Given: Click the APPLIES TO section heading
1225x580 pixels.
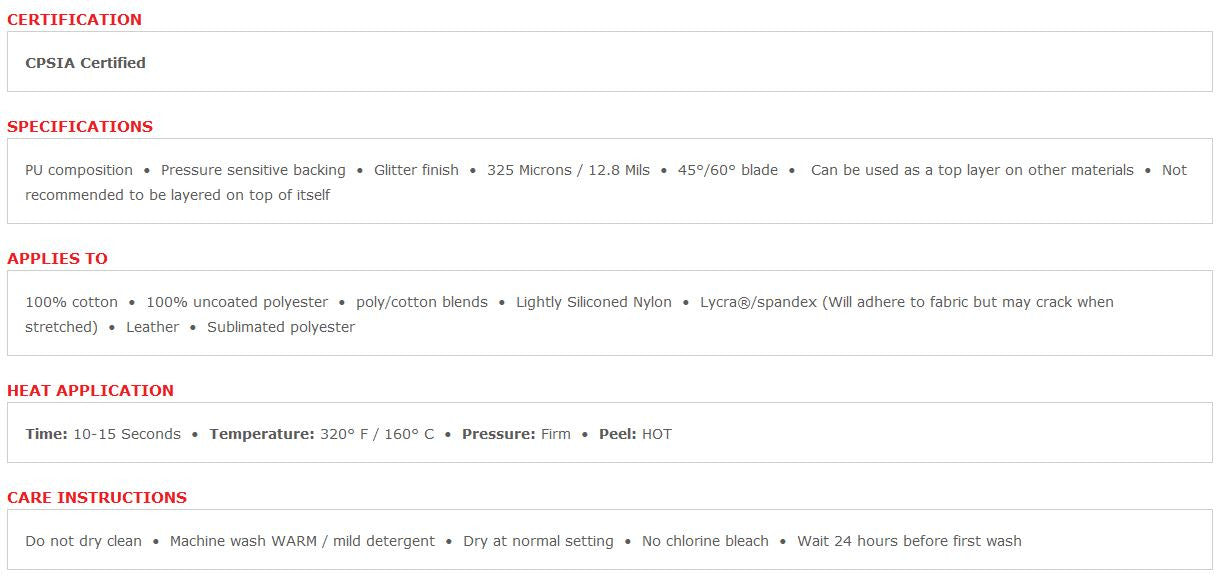Looking at the screenshot, I should tap(57, 259).
